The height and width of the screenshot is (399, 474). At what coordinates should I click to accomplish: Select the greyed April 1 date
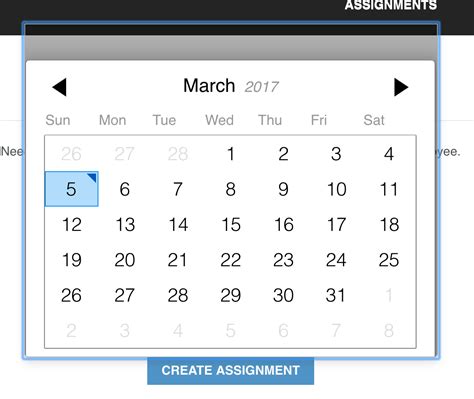point(389,295)
